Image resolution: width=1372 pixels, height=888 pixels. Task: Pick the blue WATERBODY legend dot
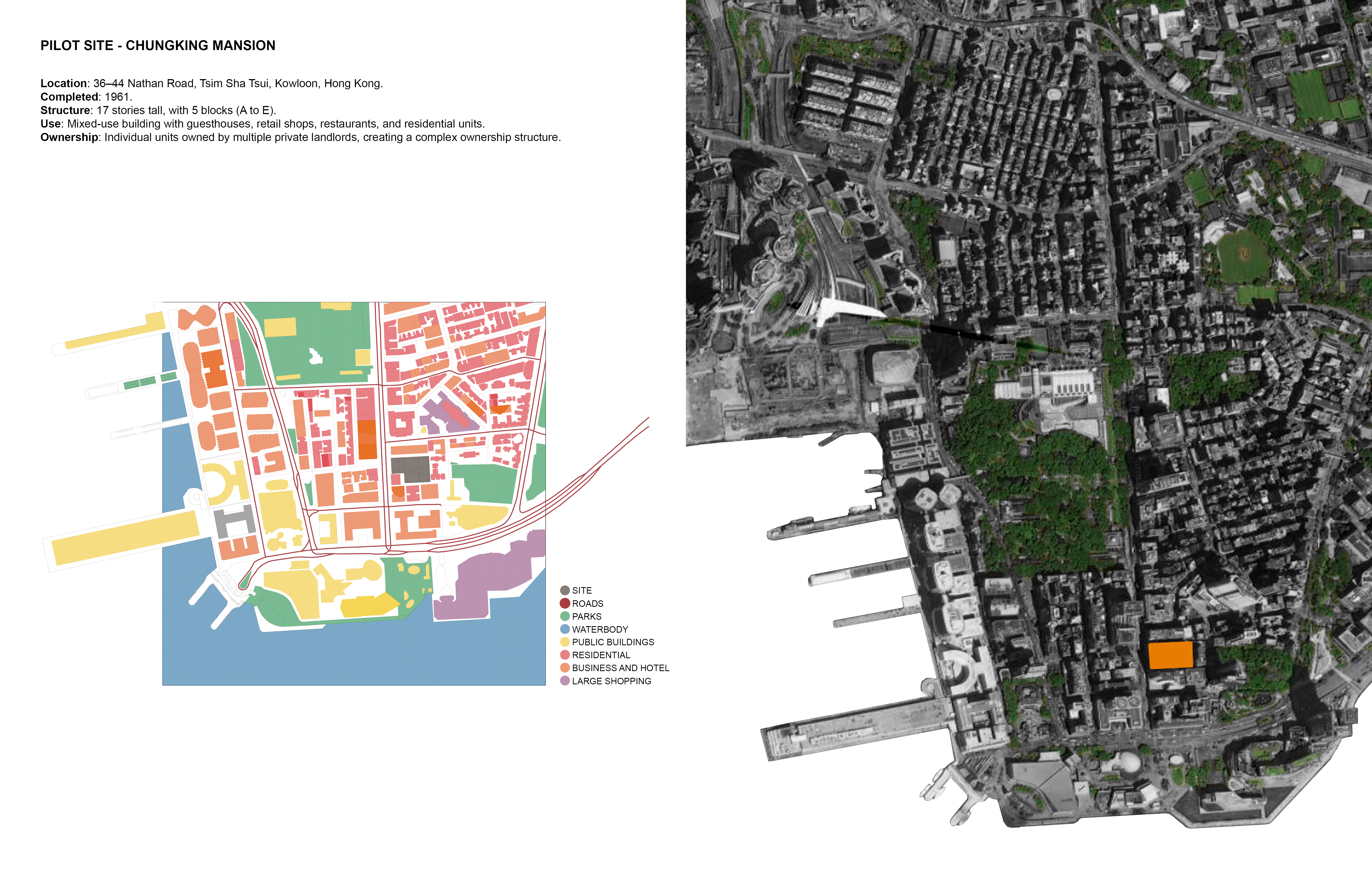point(565,629)
